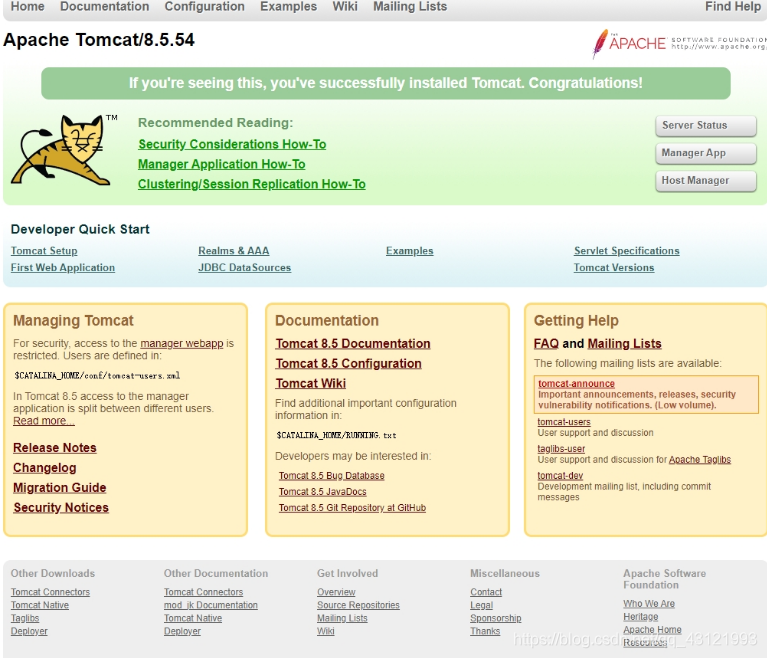Click Deployer under Other Documentation
Viewport: 767px width, 658px height.
[x=182, y=632]
